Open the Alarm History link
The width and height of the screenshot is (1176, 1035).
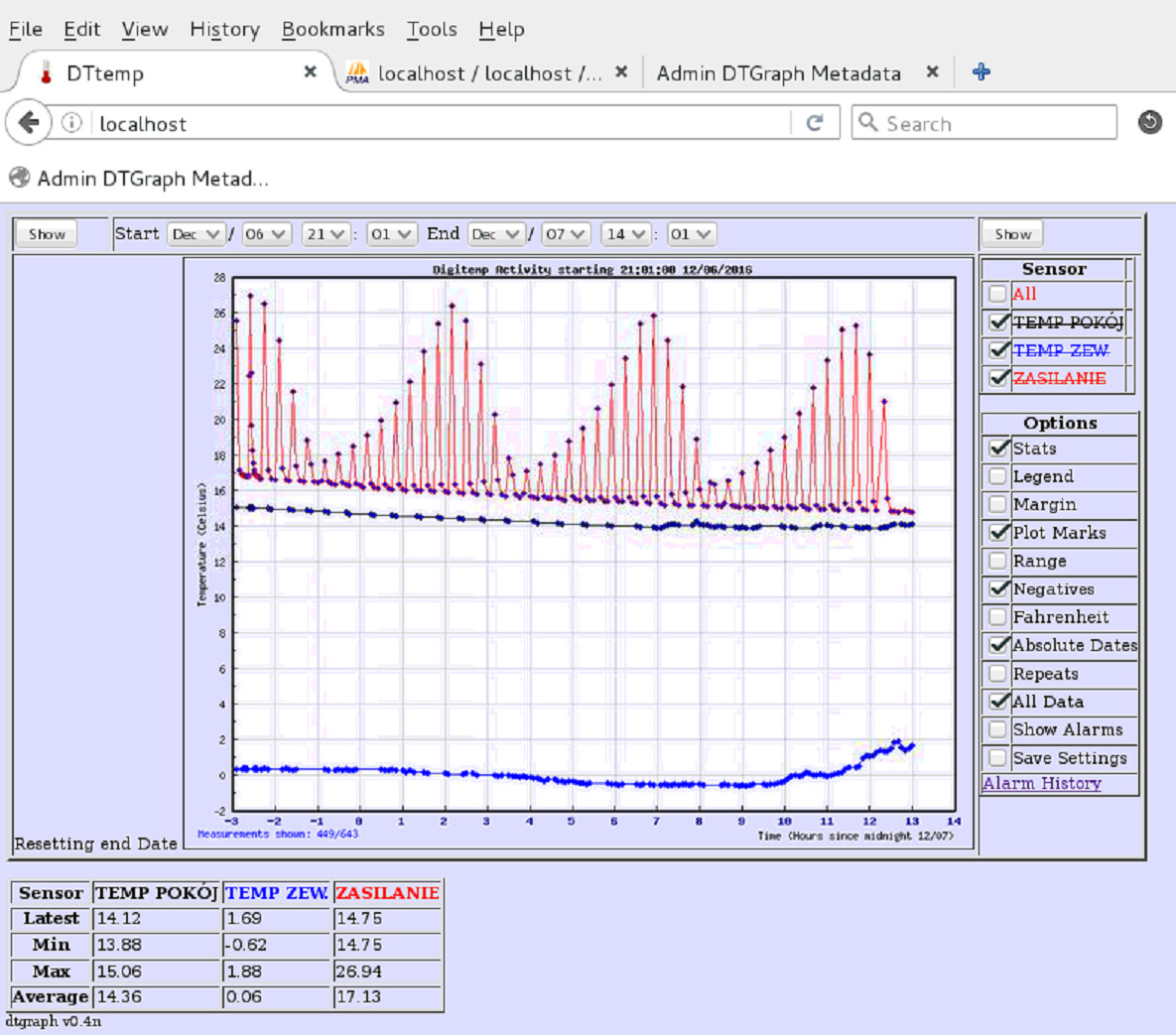pos(1042,784)
